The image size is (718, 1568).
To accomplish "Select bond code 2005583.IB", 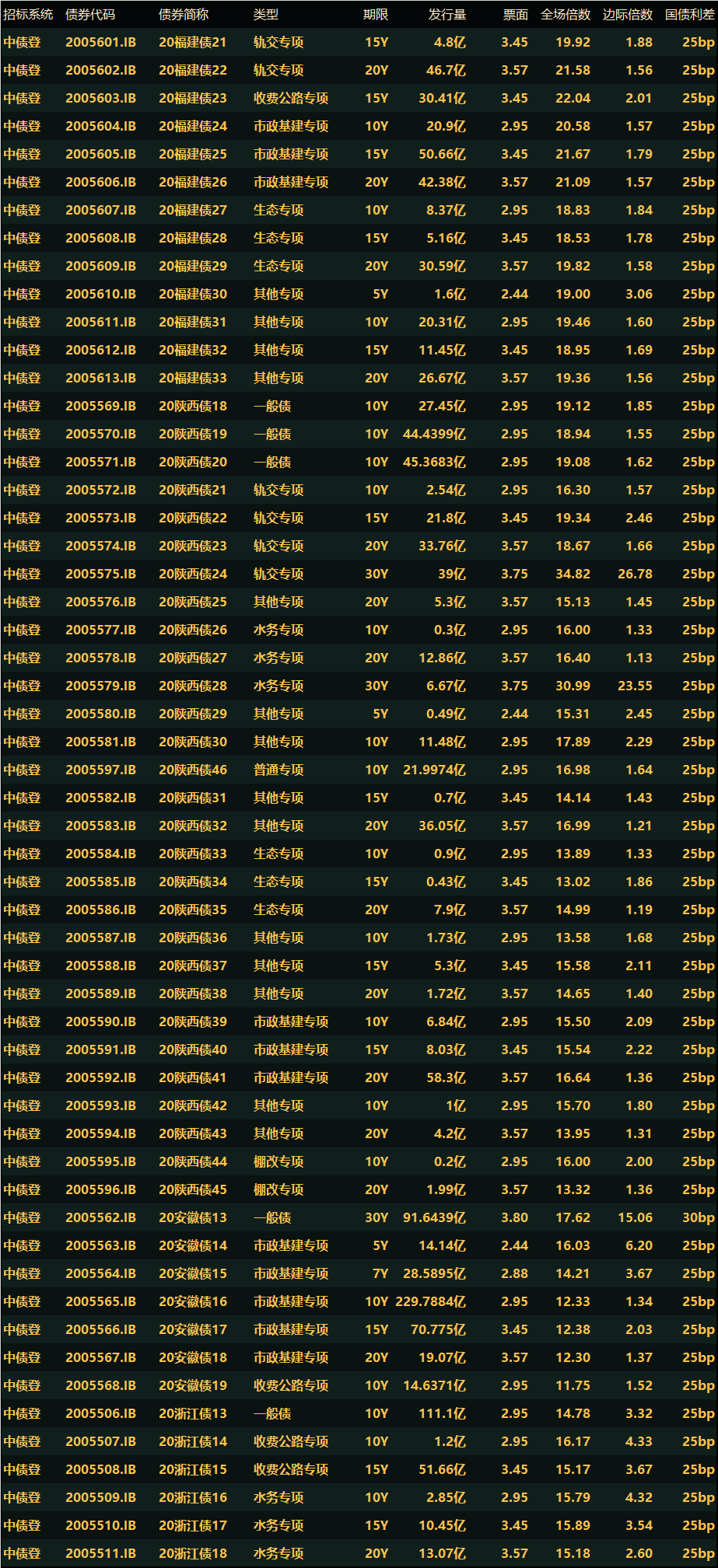I will (100, 826).
